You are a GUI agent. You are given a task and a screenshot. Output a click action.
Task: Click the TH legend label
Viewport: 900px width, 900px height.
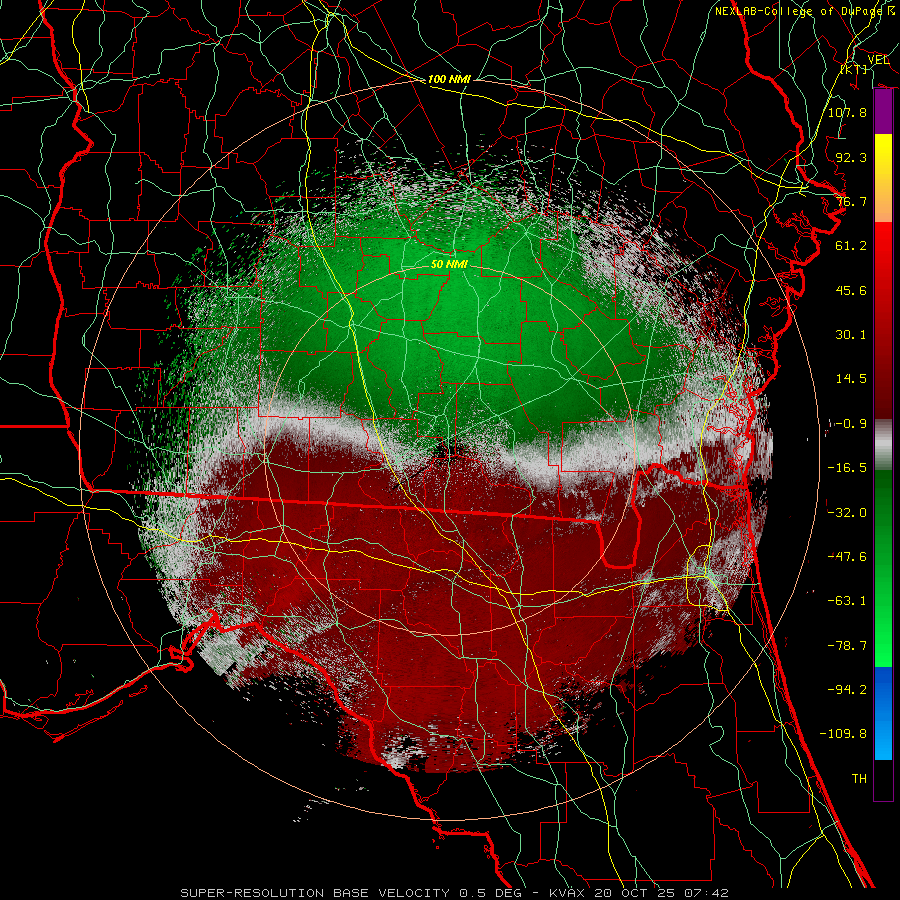click(859, 779)
